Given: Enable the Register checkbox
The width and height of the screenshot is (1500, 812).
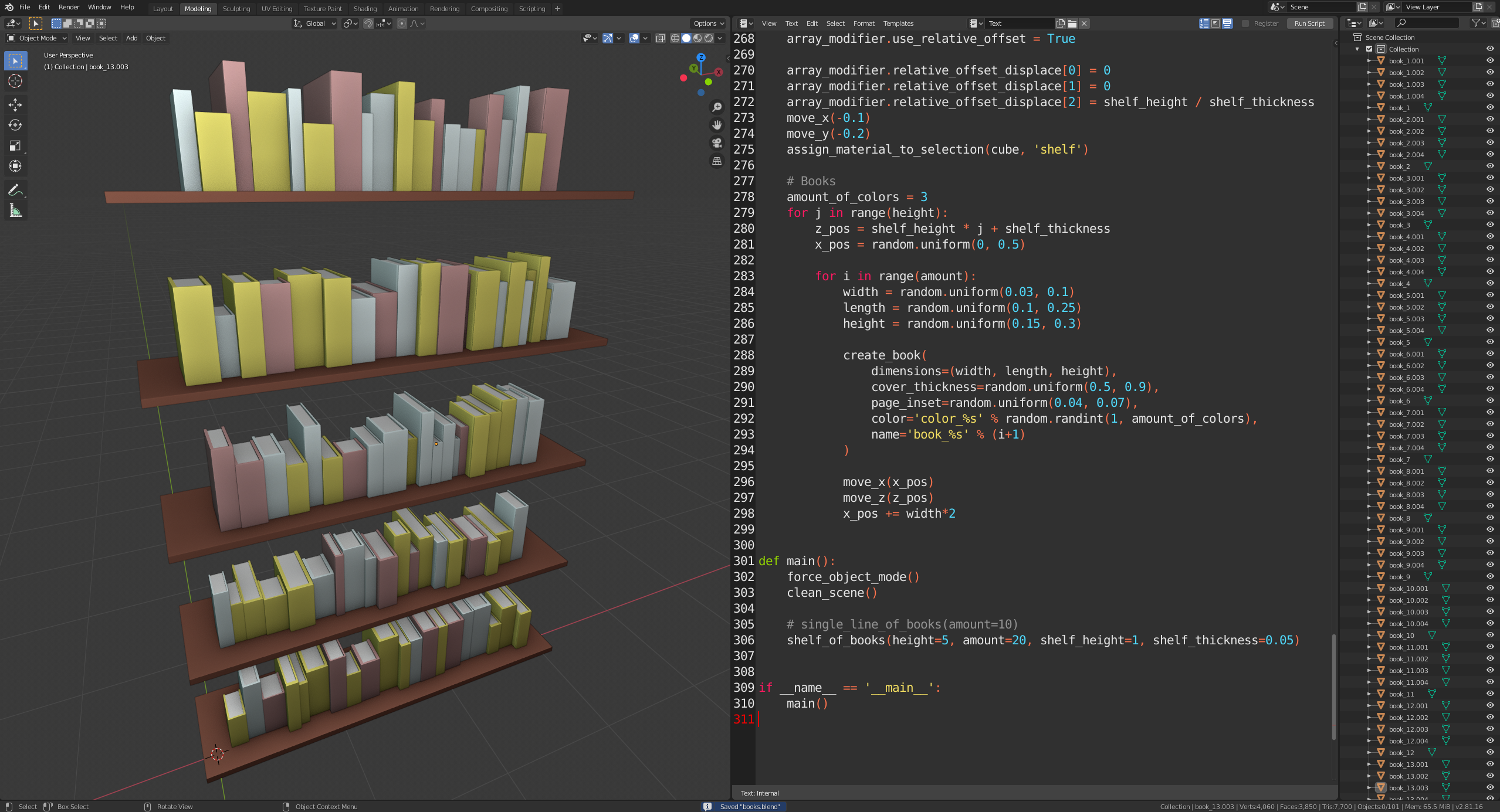Looking at the screenshot, I should pyautogui.click(x=1245, y=23).
